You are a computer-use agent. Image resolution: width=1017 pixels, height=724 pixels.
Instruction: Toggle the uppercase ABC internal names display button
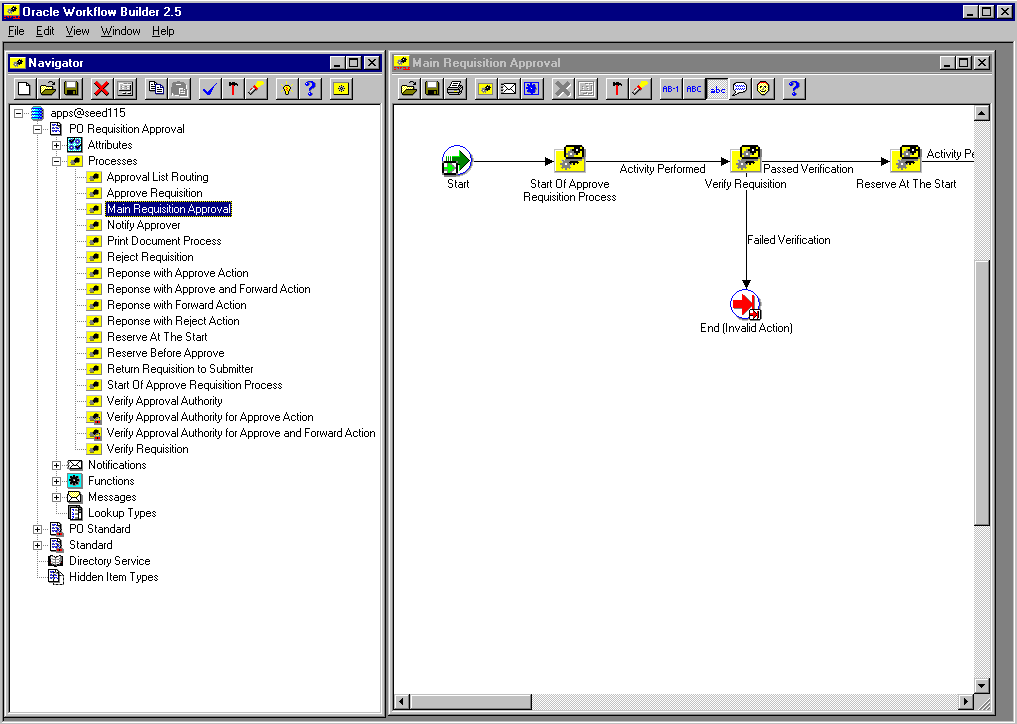coord(693,89)
